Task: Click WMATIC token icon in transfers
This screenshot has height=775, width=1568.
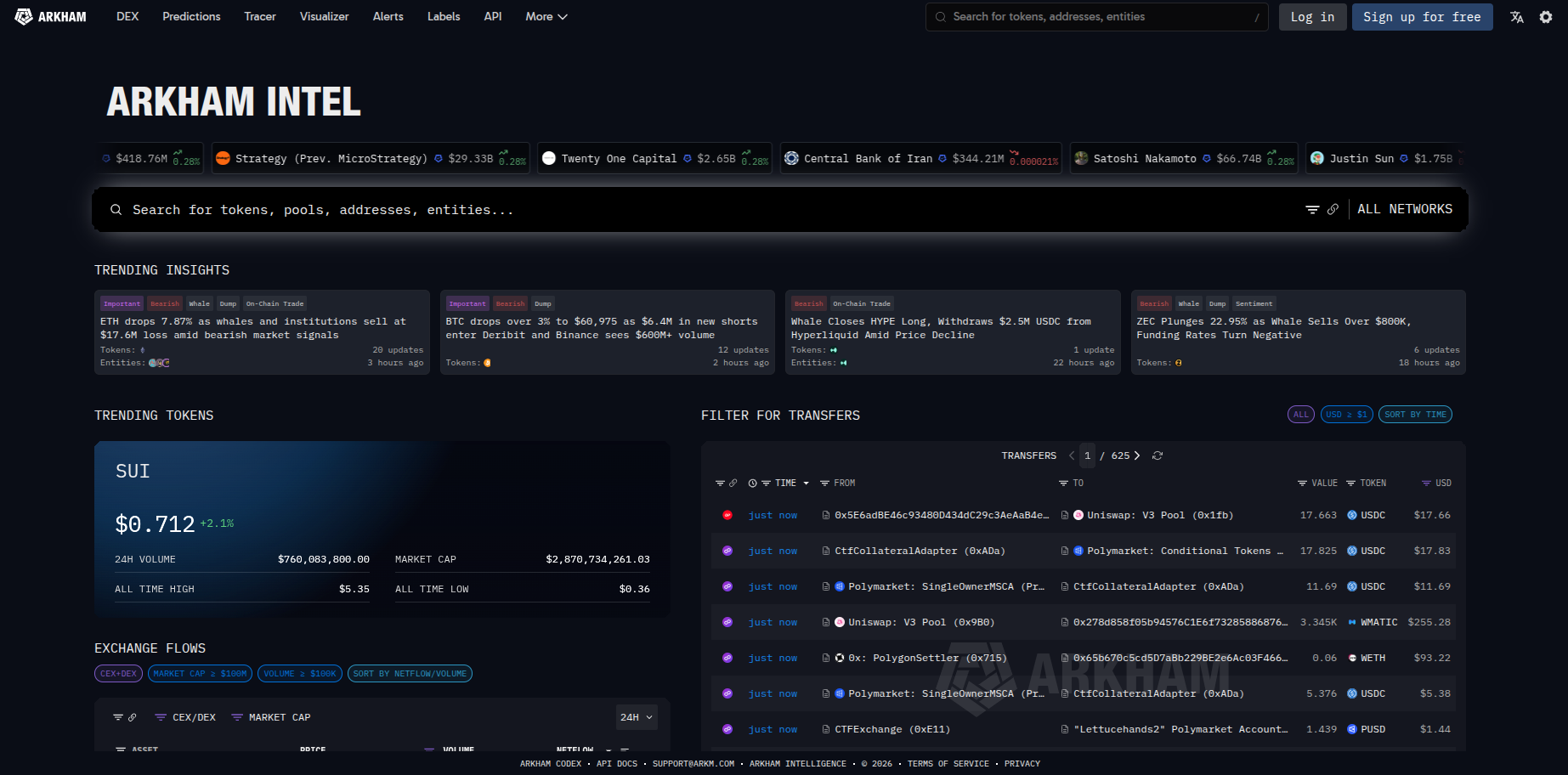Action: [1352, 622]
